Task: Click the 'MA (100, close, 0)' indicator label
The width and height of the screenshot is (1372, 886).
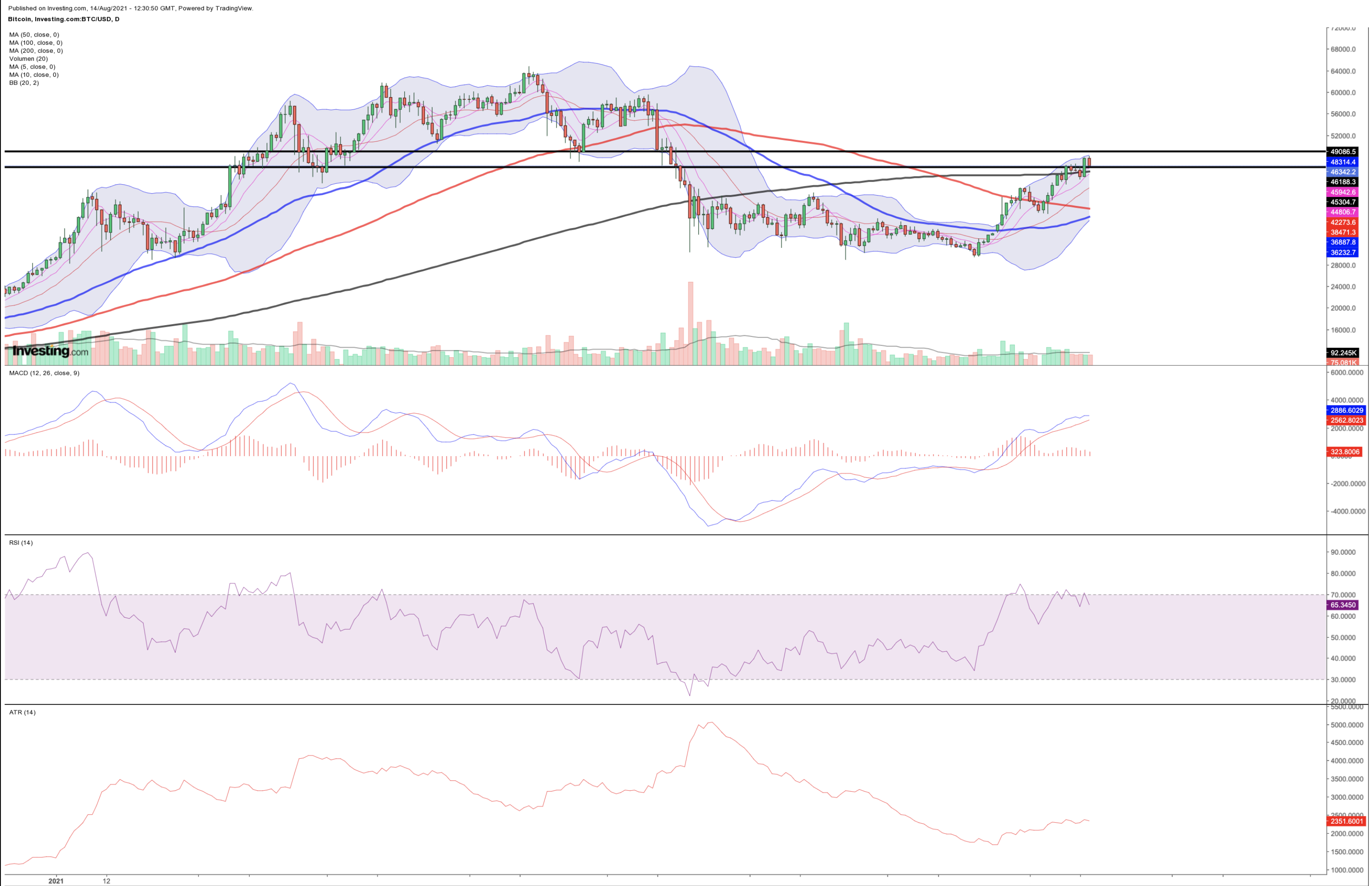Action: 36,42
